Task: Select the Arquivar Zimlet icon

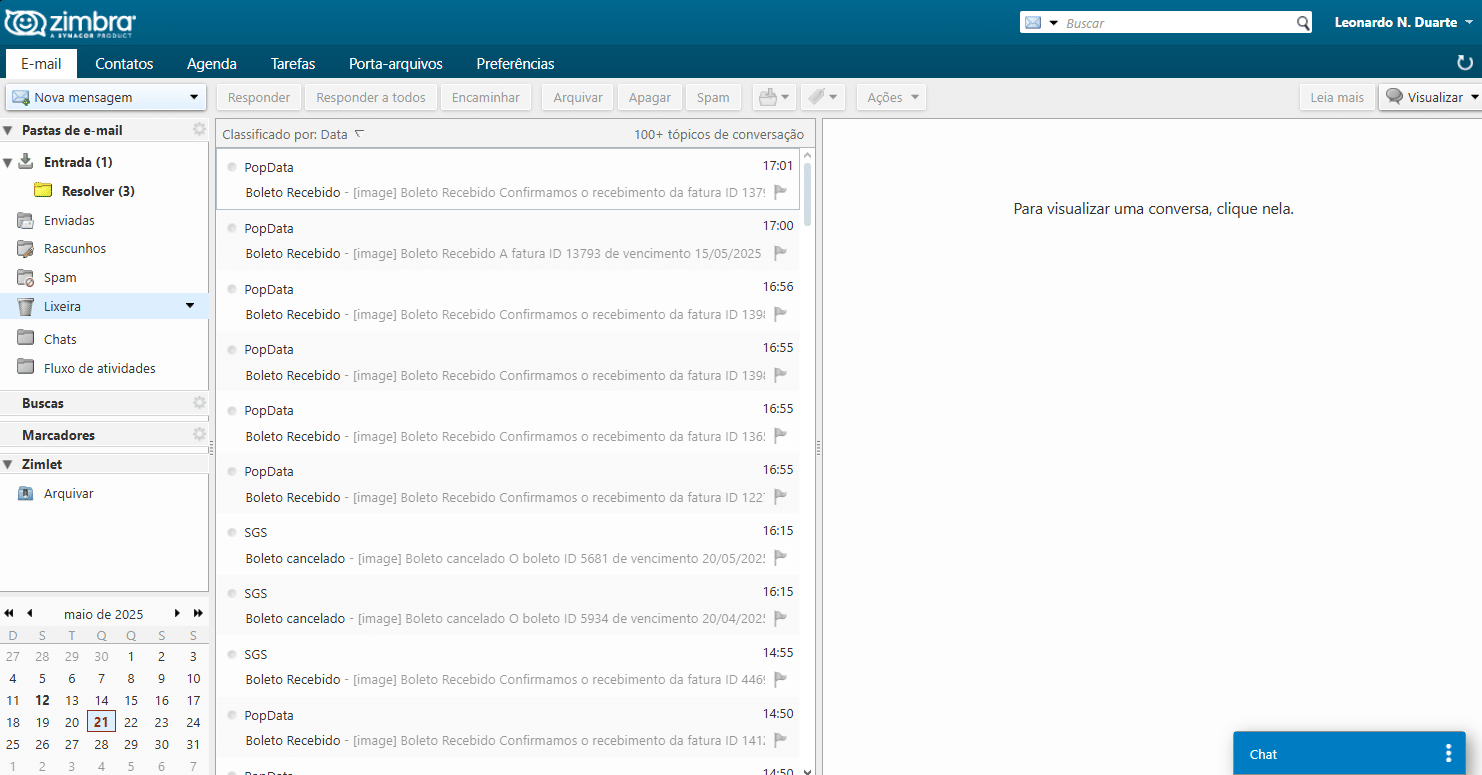Action: 25,493
